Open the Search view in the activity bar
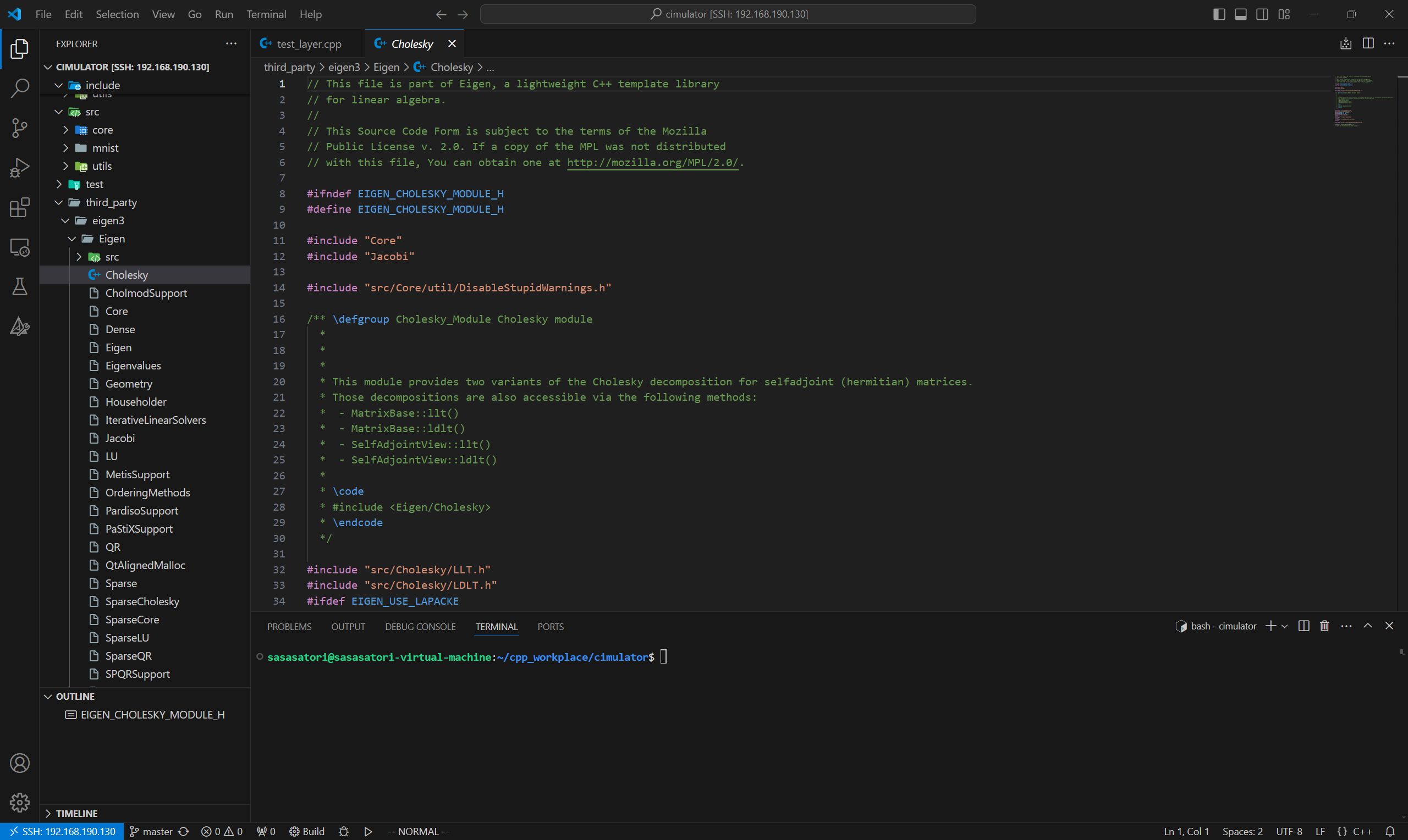The image size is (1408, 840). pos(20,89)
